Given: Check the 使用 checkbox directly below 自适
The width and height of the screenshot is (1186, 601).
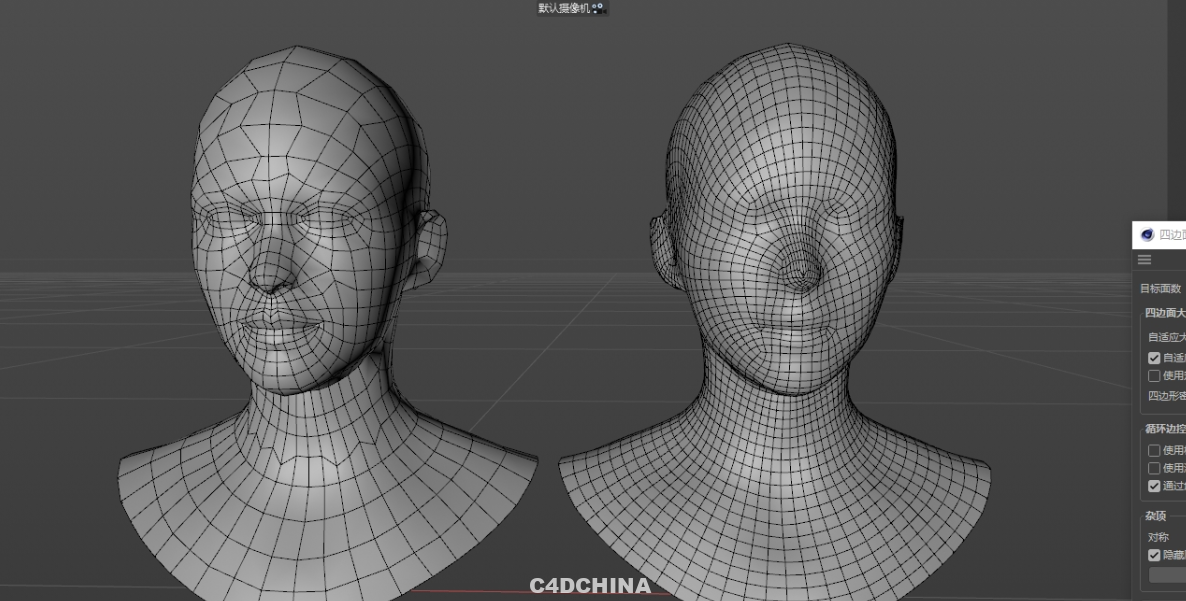Looking at the screenshot, I should click(1154, 376).
